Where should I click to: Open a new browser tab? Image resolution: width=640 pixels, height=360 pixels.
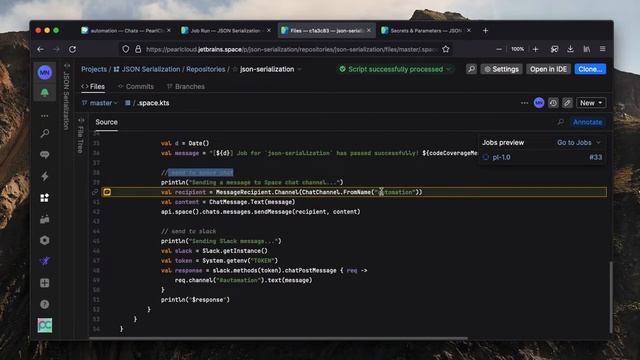tap(485, 31)
